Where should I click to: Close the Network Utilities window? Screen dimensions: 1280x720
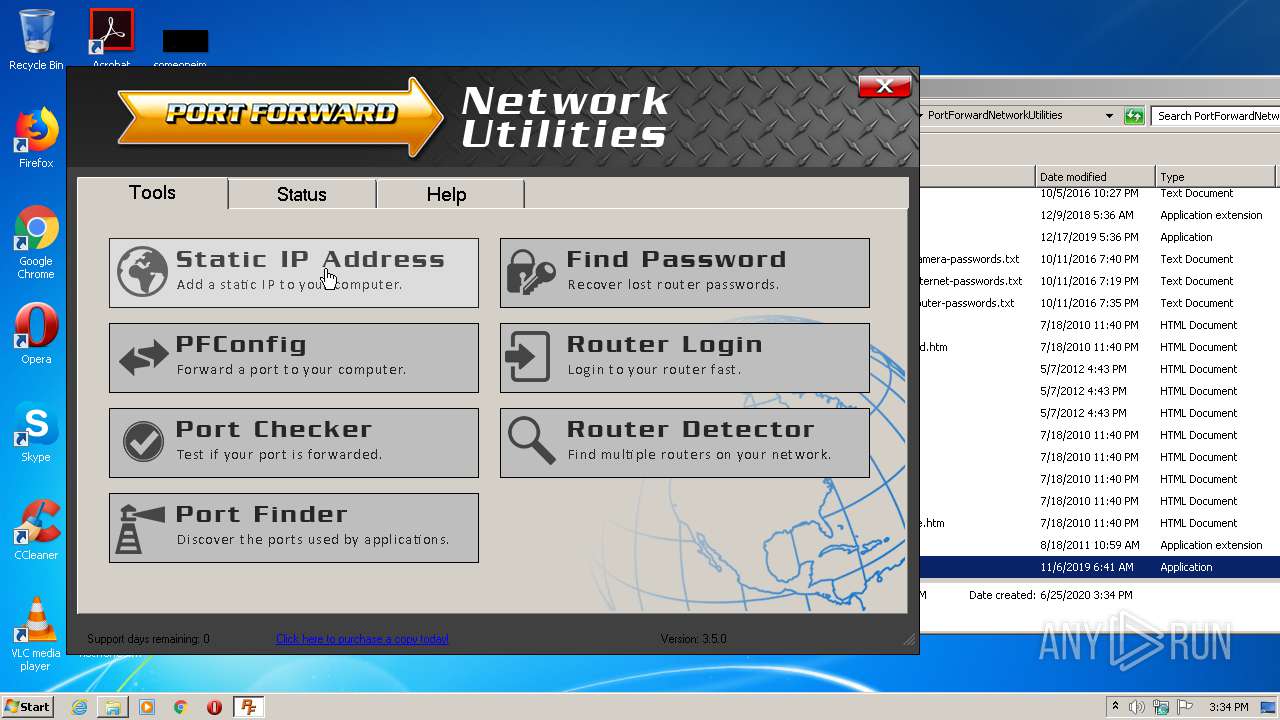(x=885, y=86)
